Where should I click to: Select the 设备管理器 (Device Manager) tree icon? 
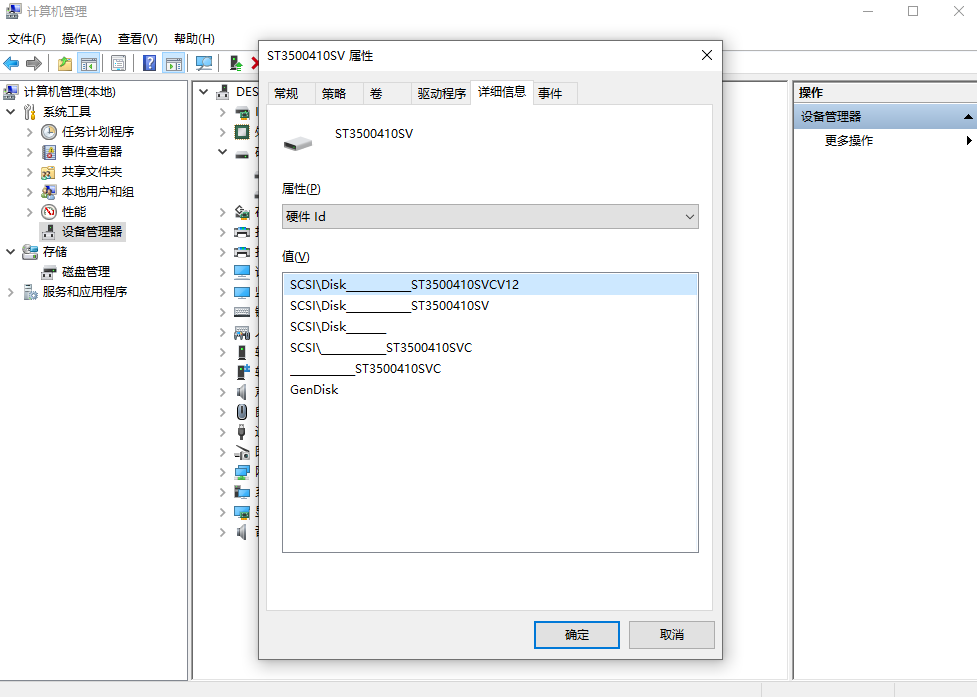(48, 231)
